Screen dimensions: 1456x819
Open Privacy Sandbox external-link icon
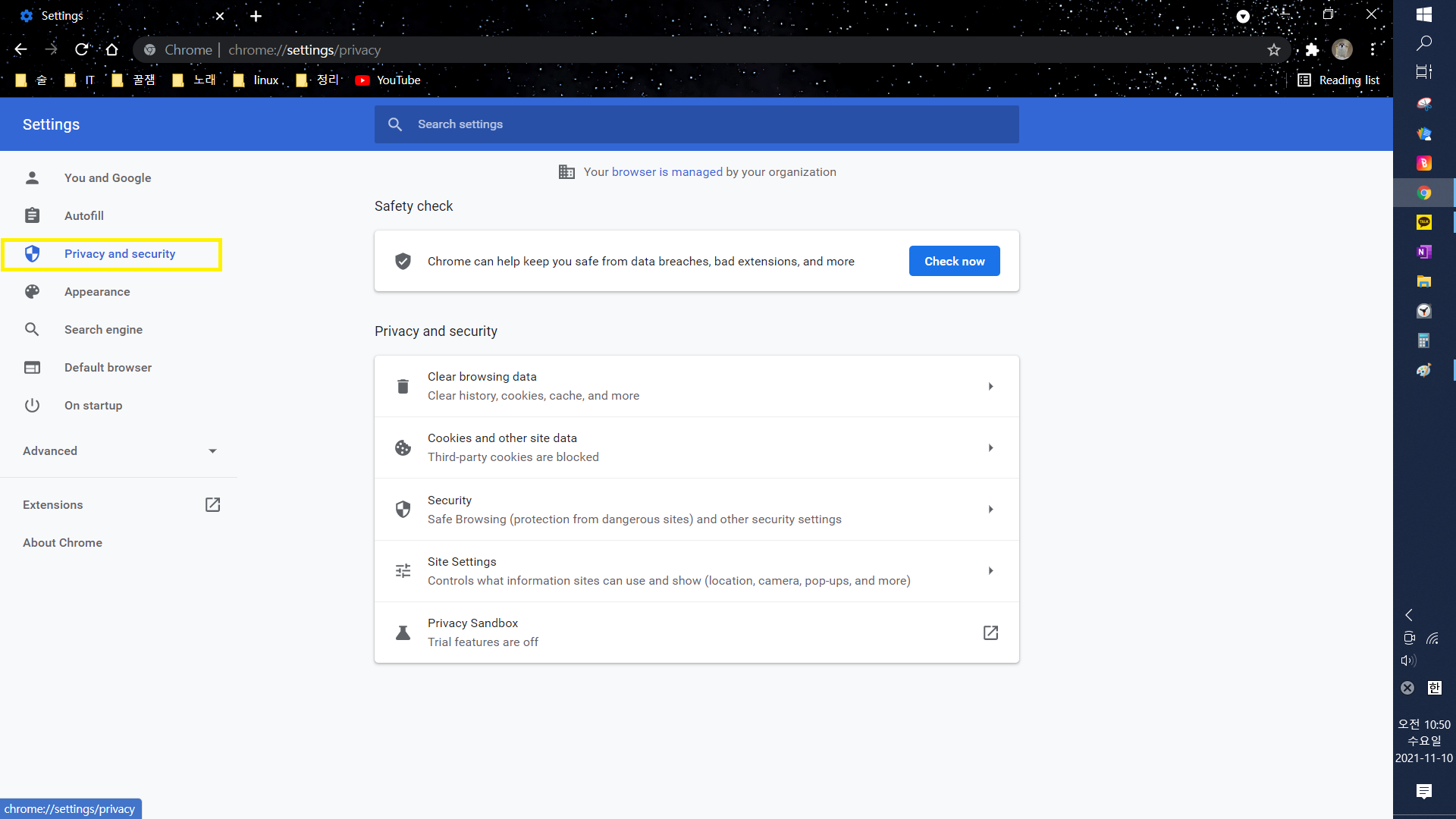click(x=990, y=632)
